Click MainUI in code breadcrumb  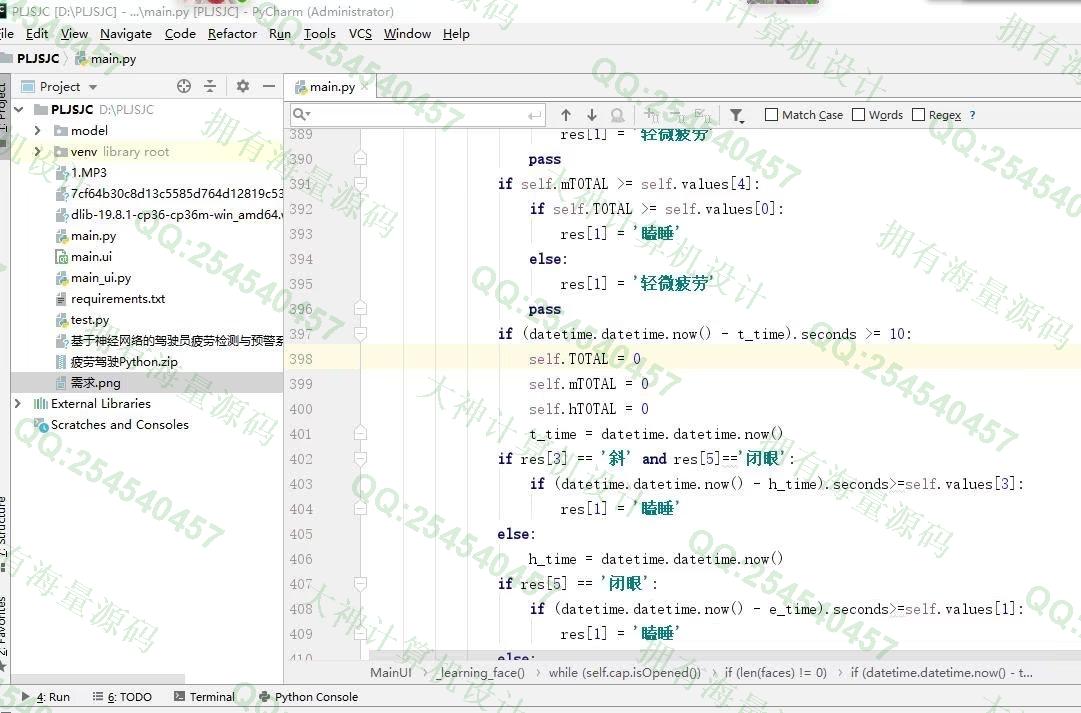(390, 672)
